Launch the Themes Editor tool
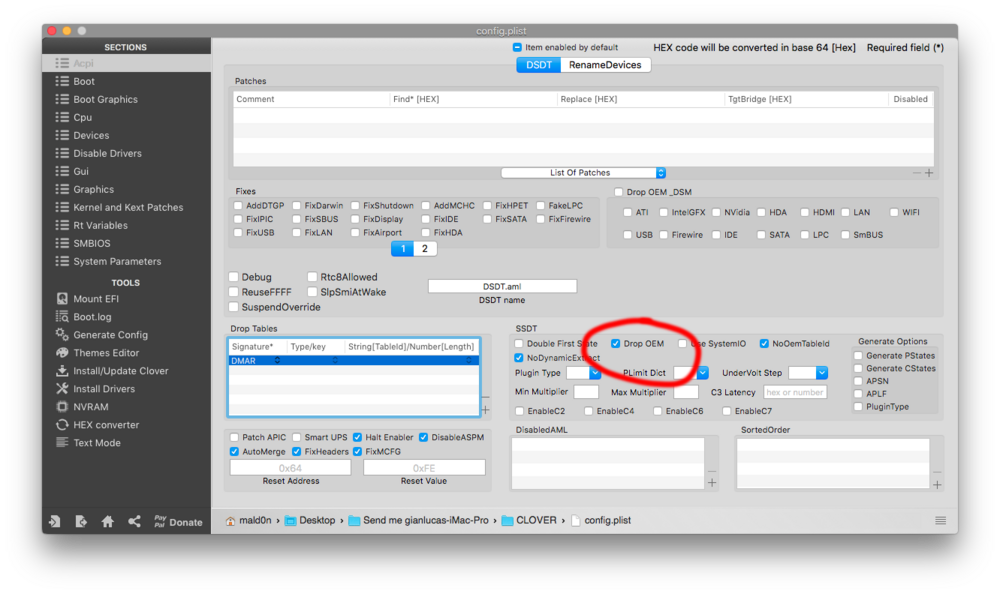Image resolution: width=1000 pixels, height=594 pixels. click(105, 353)
